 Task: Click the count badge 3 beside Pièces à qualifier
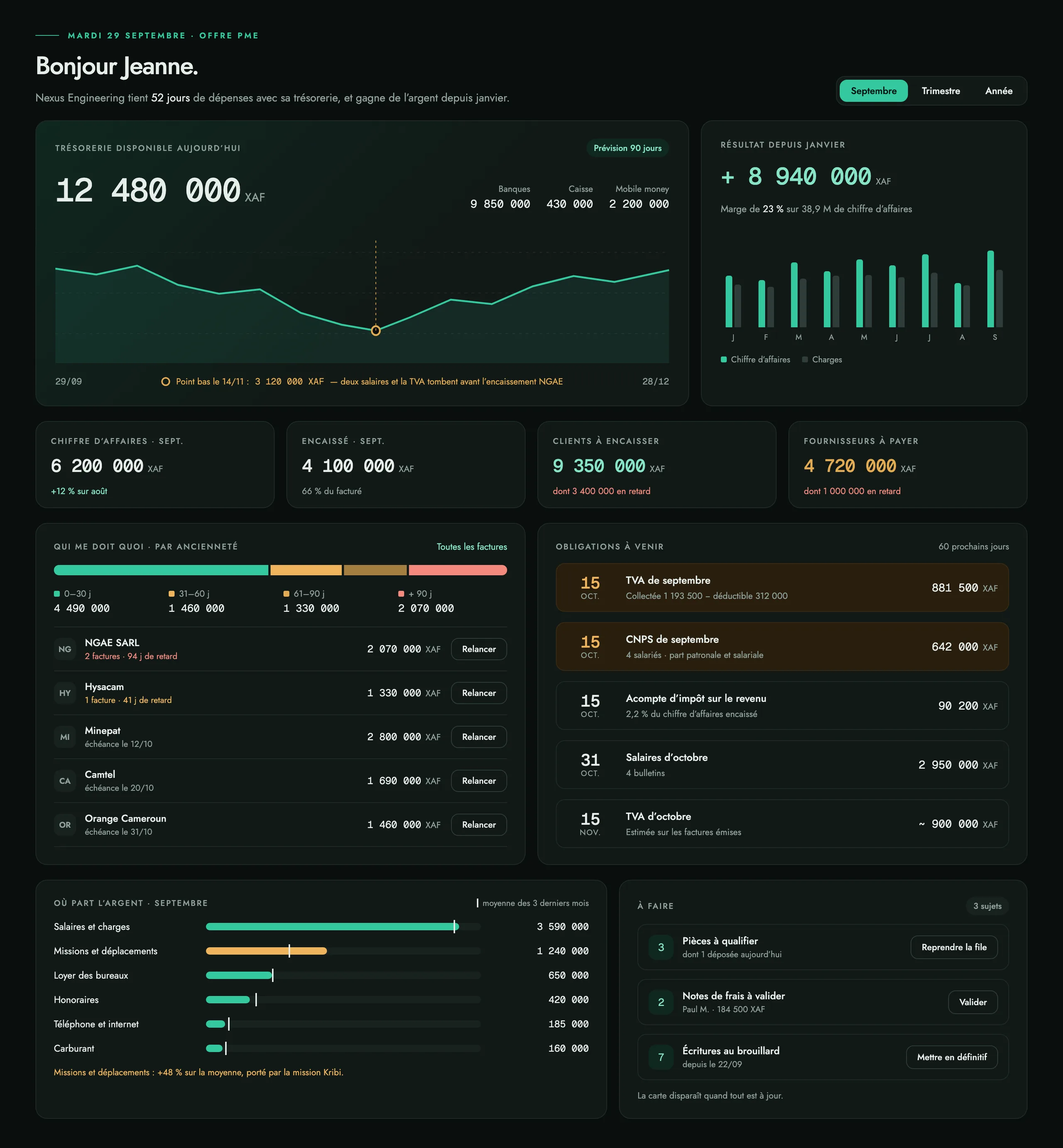point(661,947)
